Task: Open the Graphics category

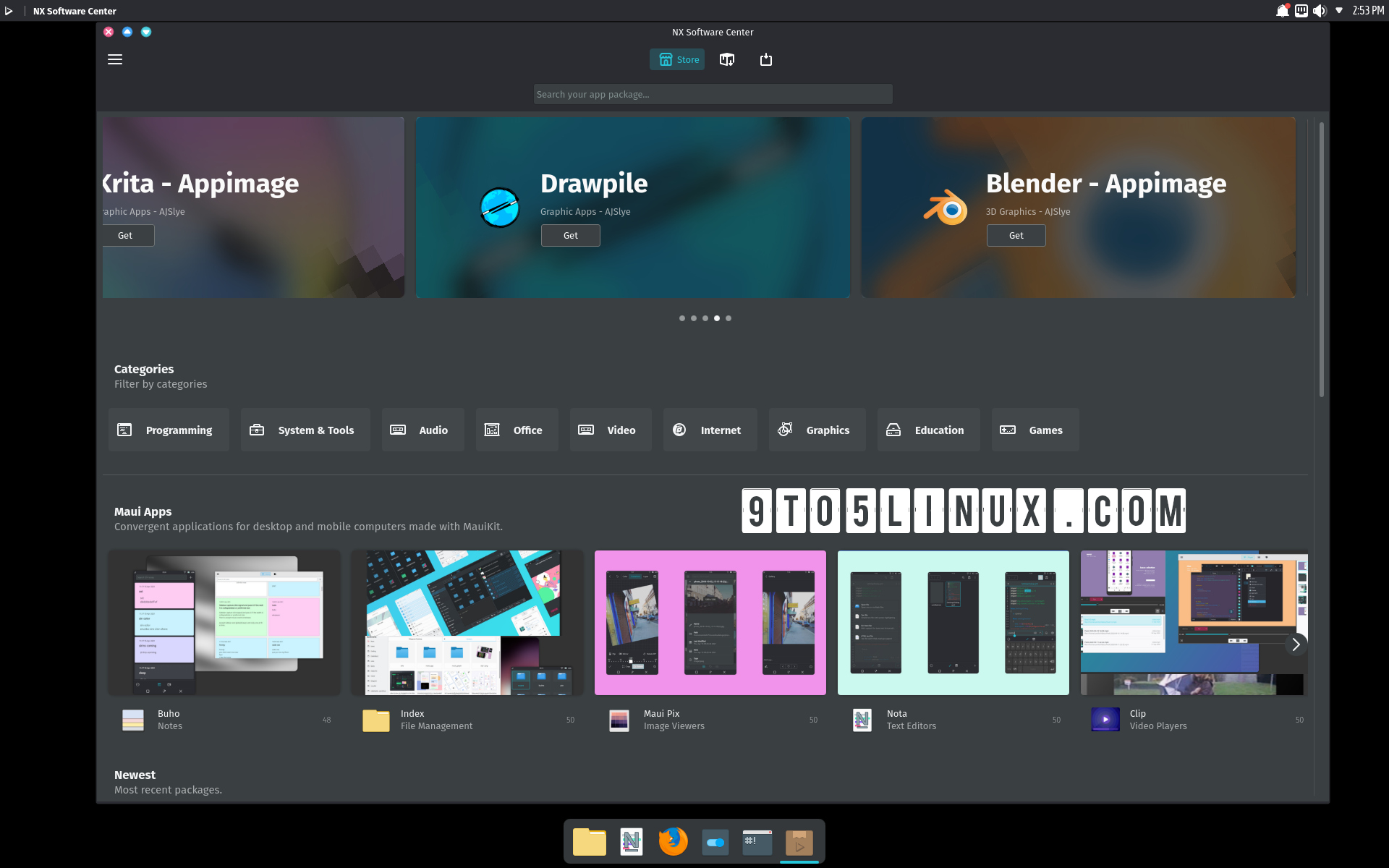Action: point(817,429)
